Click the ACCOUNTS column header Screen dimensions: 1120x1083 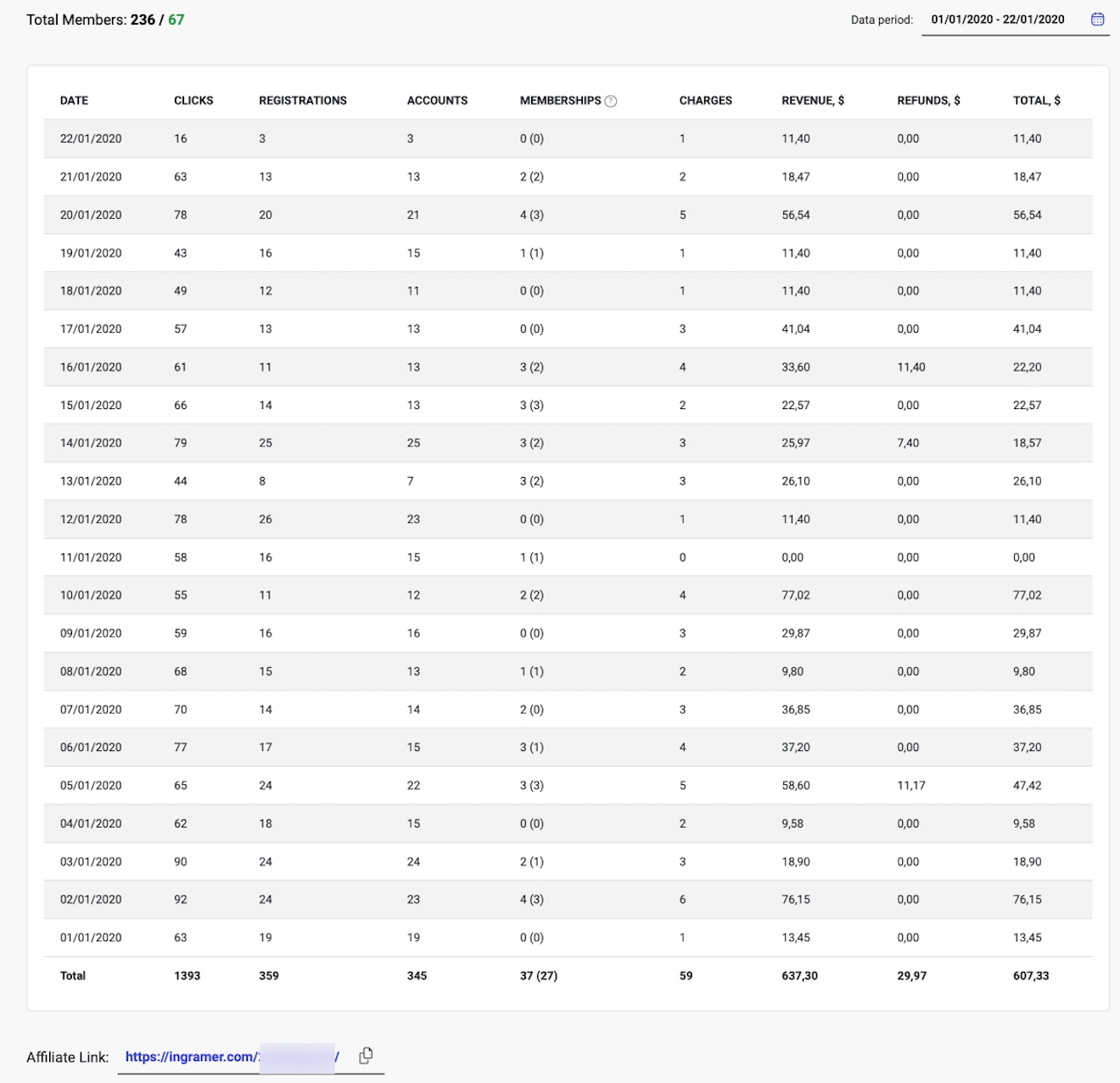coord(437,100)
